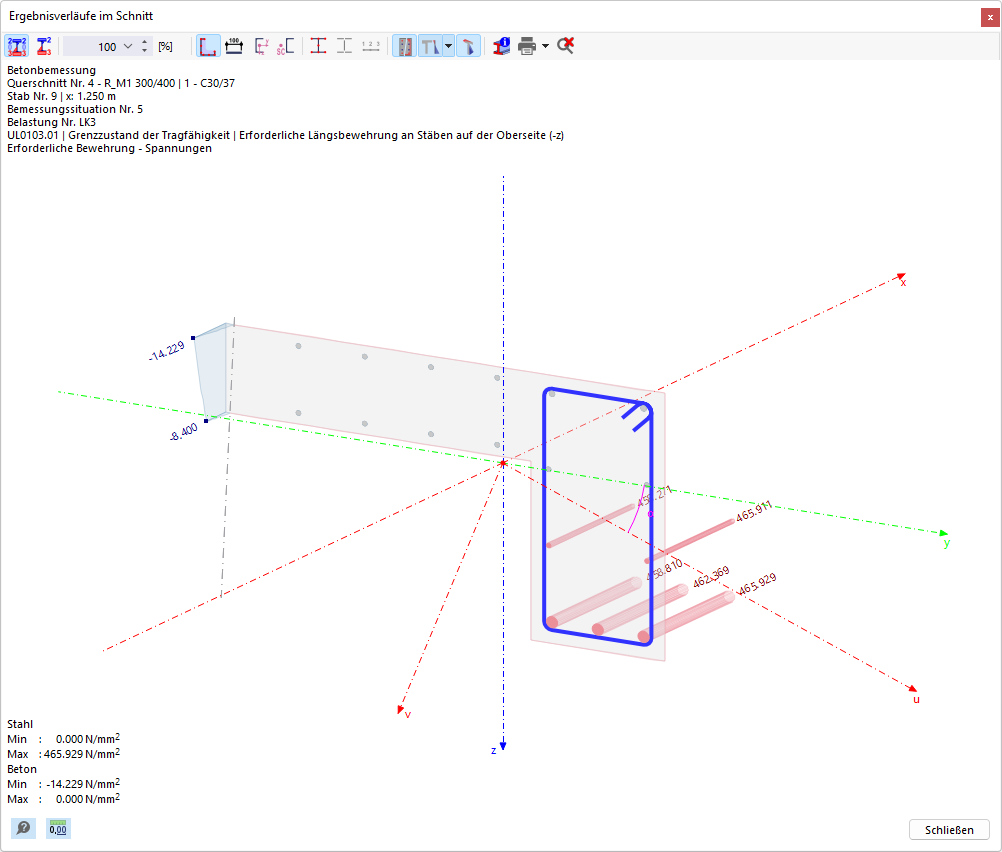The image size is (1002, 852).
Task: Open the help icon at bottom left
Action: [x=23, y=828]
